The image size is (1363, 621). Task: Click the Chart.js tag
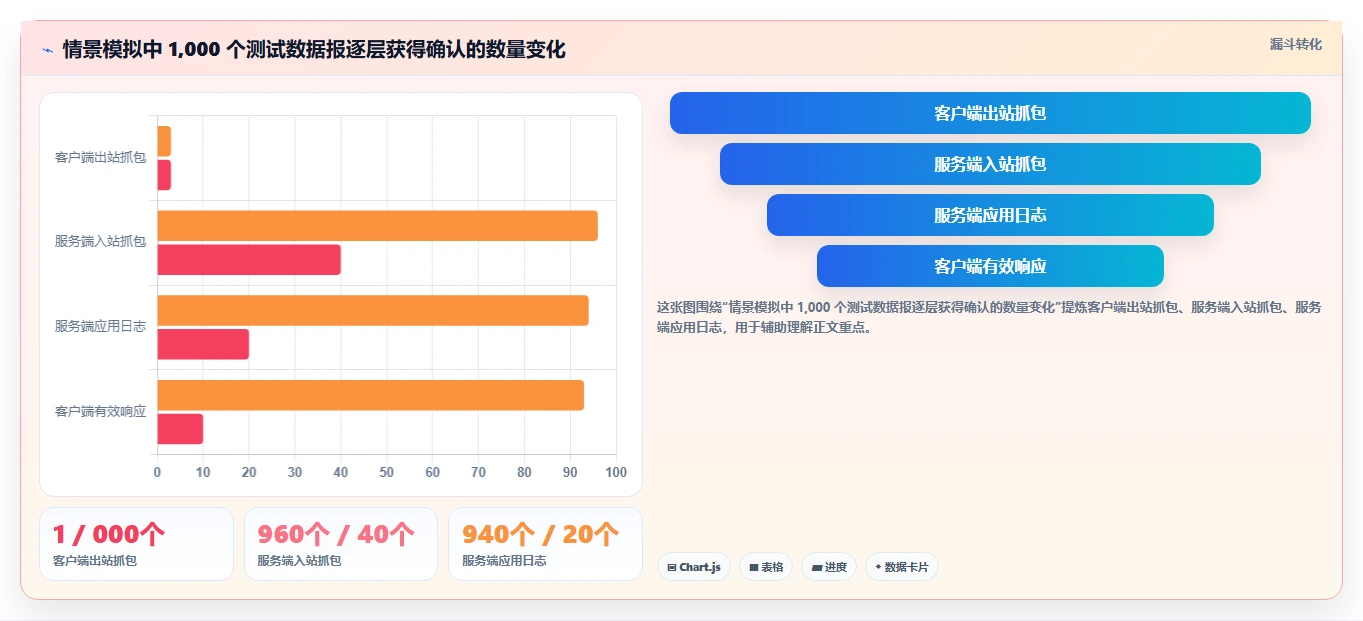pyautogui.click(x=694, y=567)
